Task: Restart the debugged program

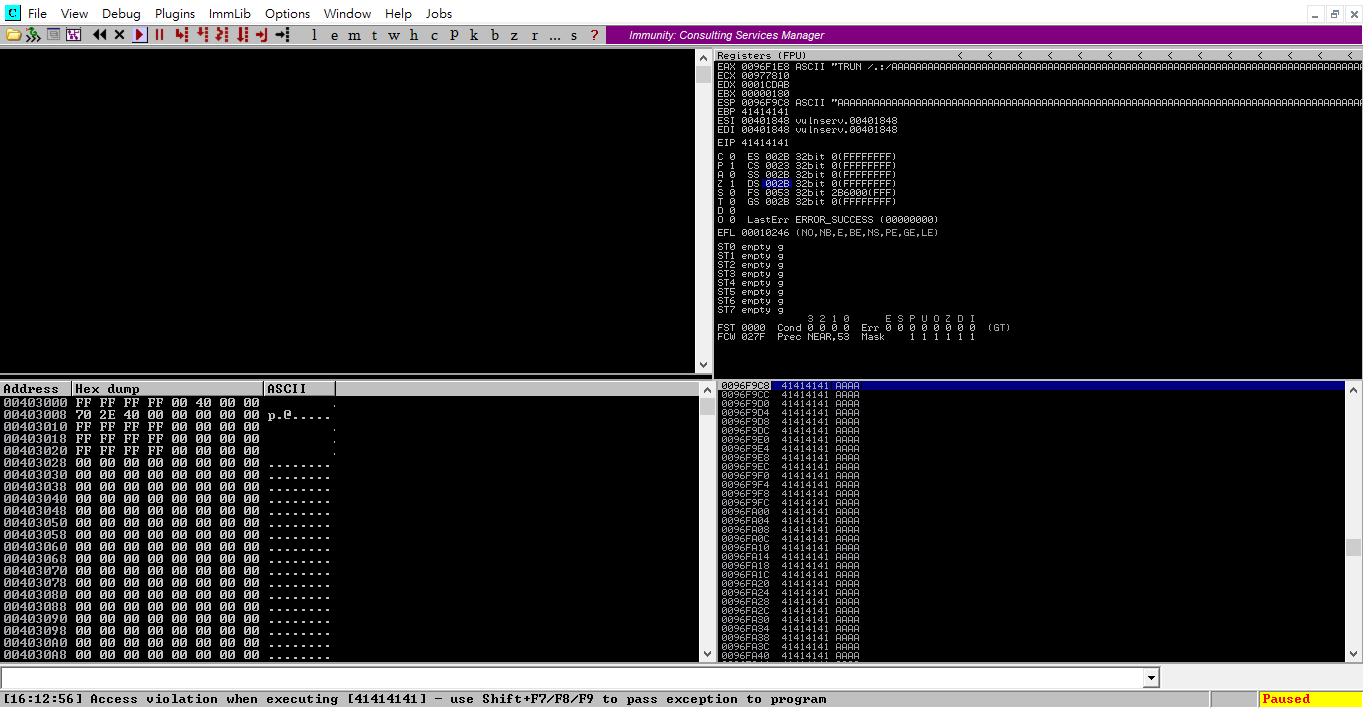Action: coord(97,35)
